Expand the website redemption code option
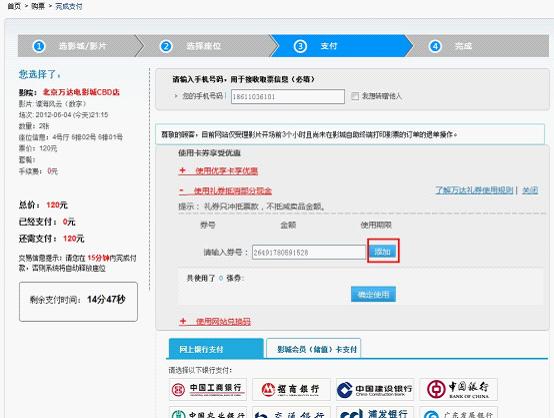 click(215, 322)
